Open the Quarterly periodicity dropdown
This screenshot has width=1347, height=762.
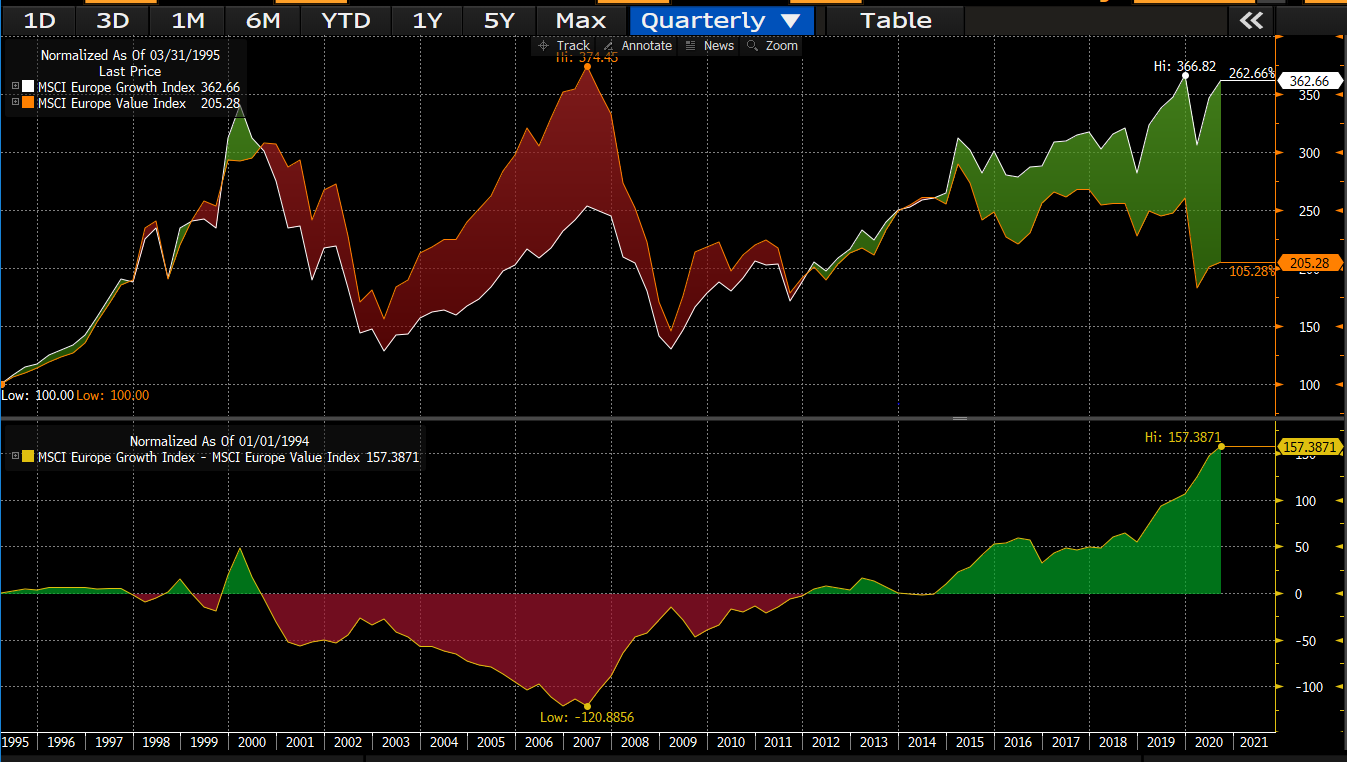[722, 20]
